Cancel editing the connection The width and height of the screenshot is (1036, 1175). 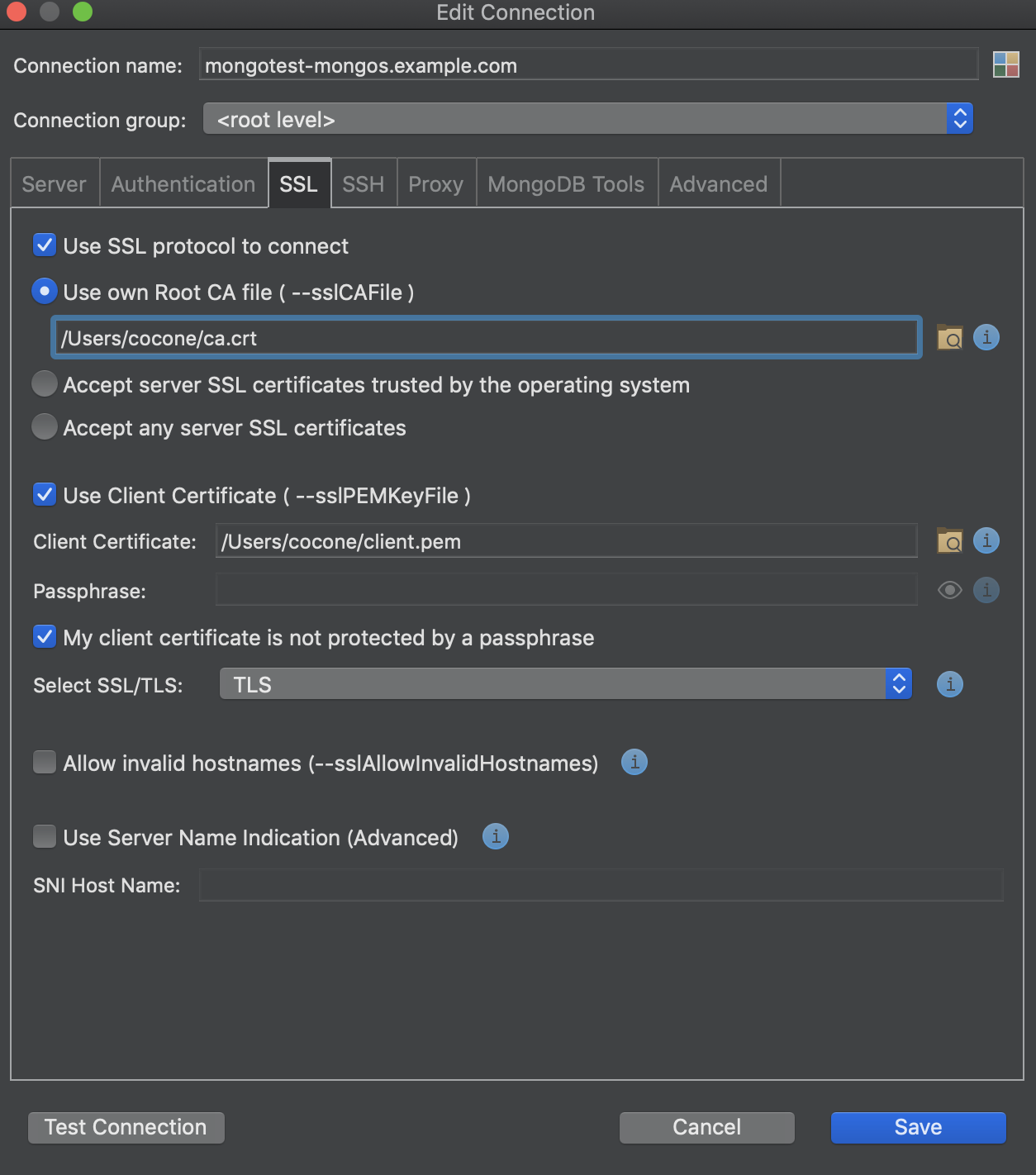tap(707, 1127)
